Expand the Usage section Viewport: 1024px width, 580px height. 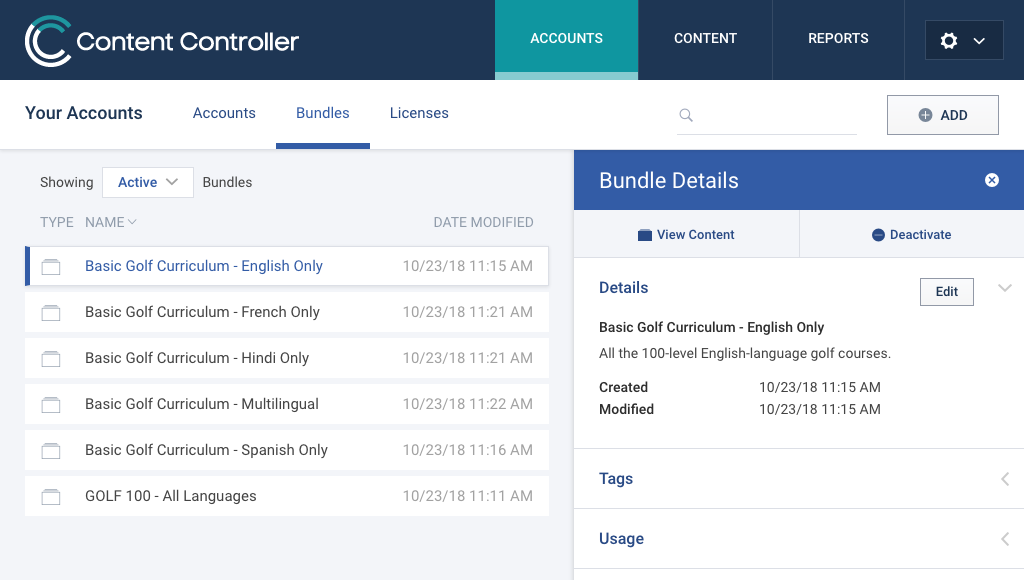click(x=1005, y=539)
